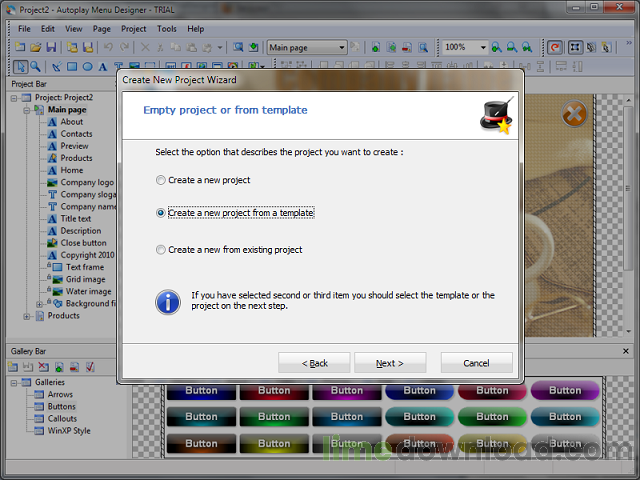Click the open folder toolbar icon
This screenshot has width=640, height=480.
click(x=35, y=47)
